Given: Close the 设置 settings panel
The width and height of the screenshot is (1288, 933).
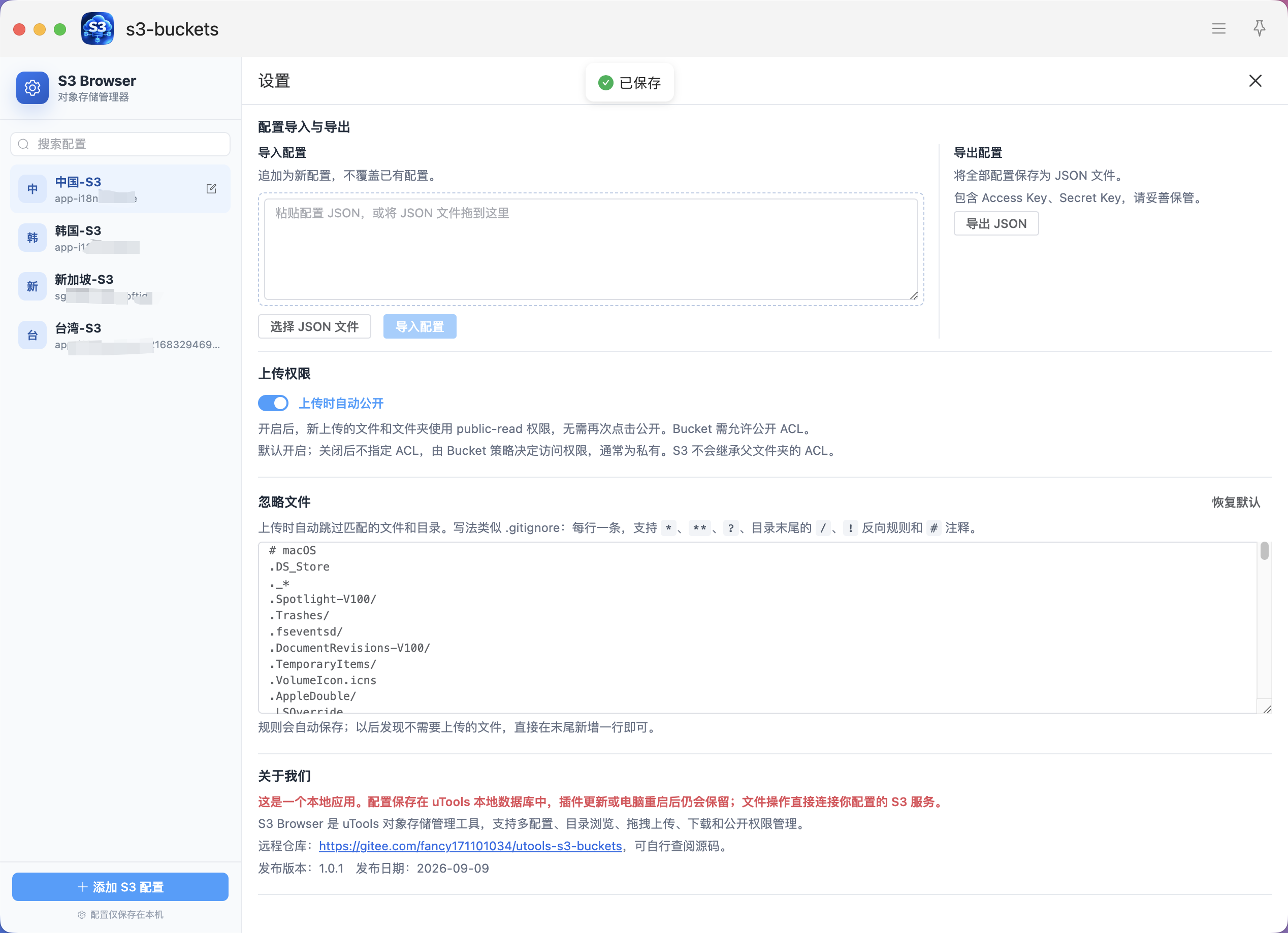Looking at the screenshot, I should pos(1255,81).
